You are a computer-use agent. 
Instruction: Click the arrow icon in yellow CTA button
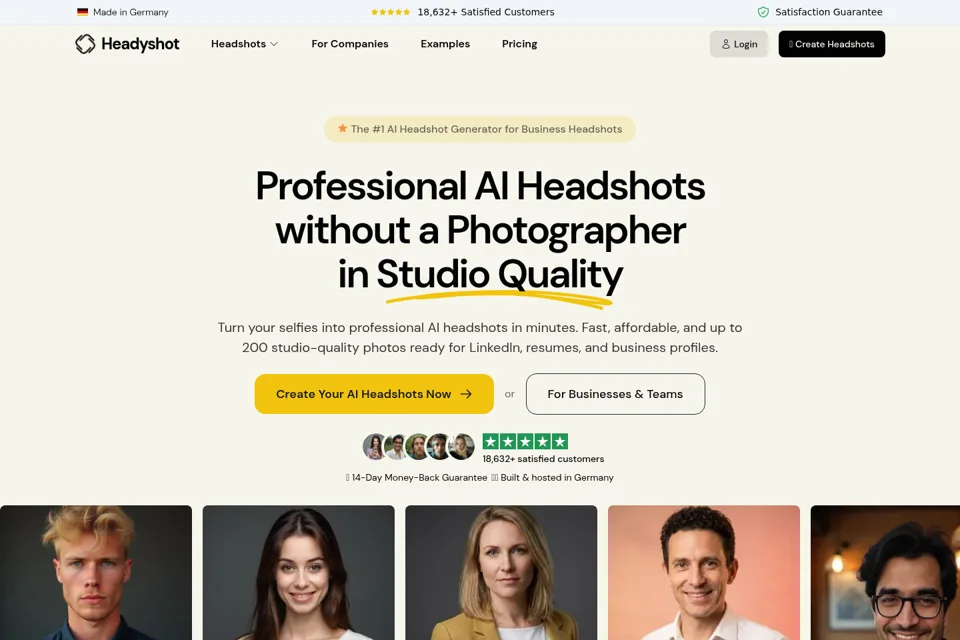pos(466,394)
